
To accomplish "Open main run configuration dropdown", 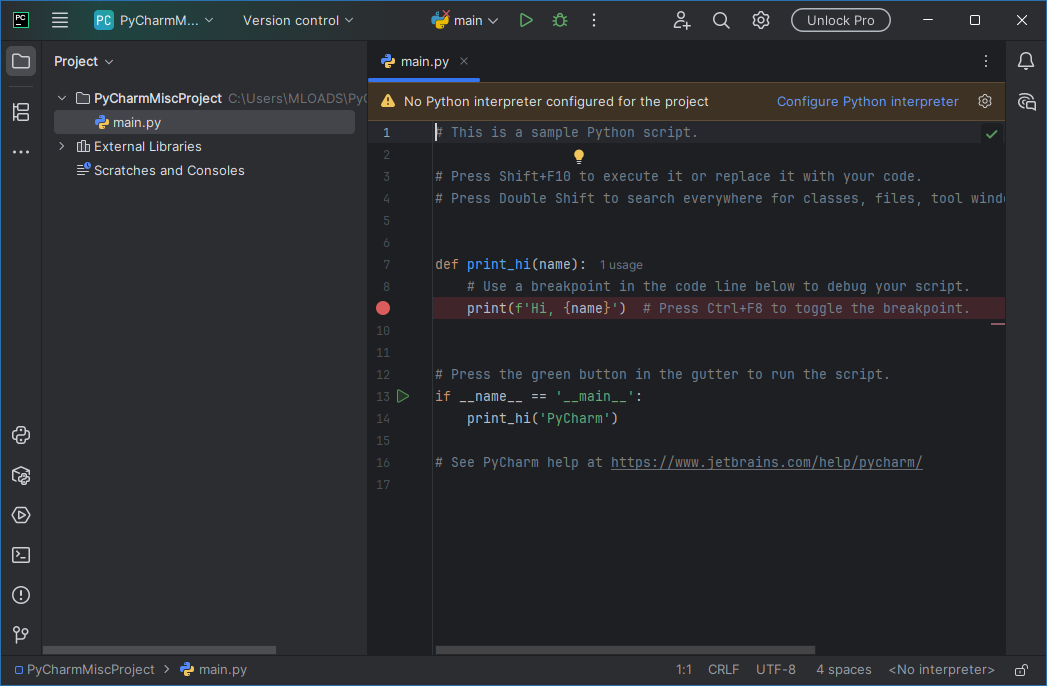I will click(465, 20).
